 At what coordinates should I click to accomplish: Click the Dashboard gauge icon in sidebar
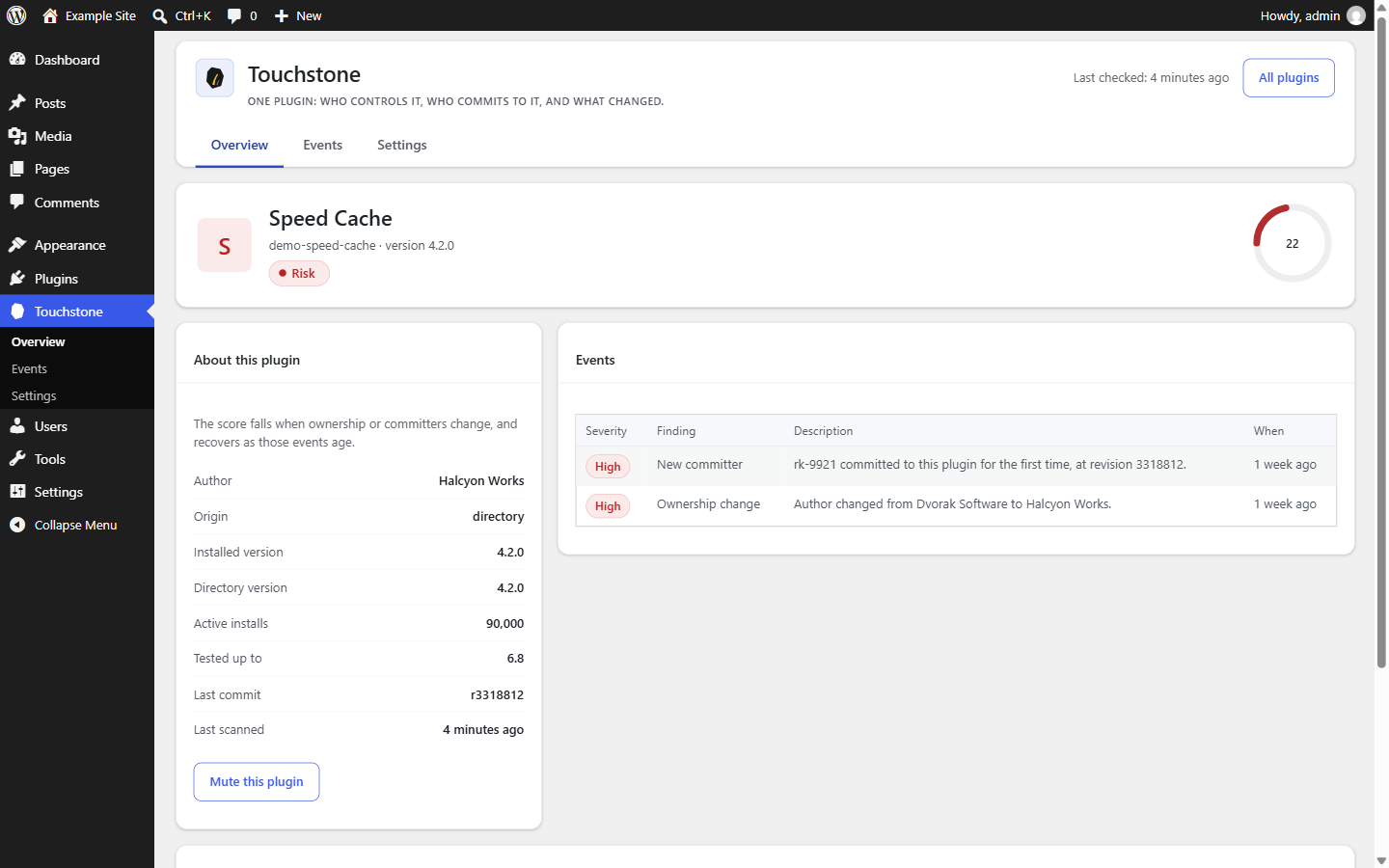click(x=17, y=60)
